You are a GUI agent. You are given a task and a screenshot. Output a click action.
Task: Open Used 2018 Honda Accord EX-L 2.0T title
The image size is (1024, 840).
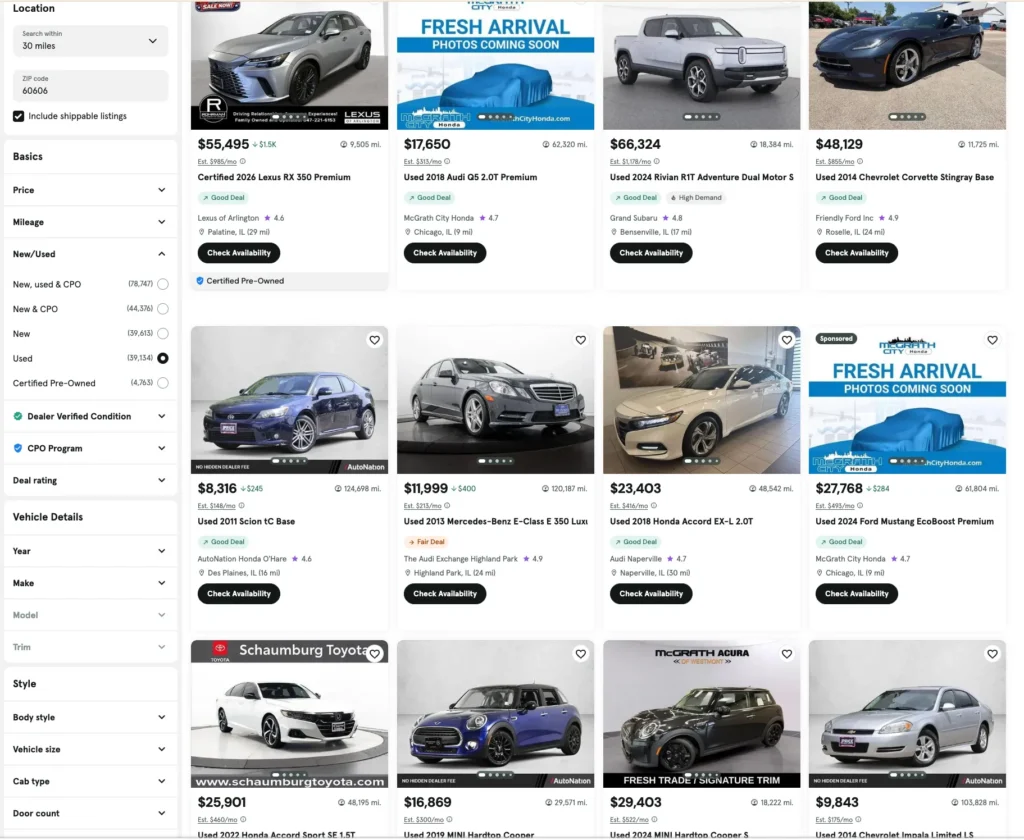pos(681,521)
